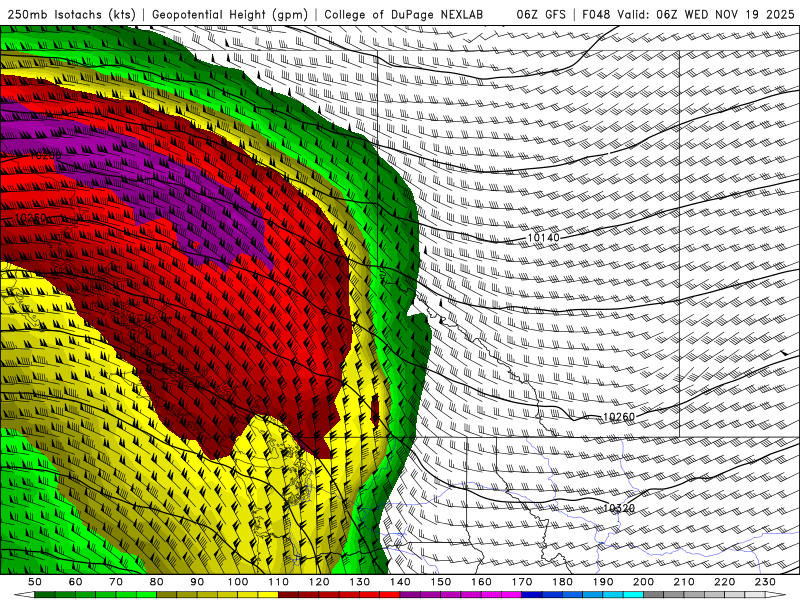Click bright yellow swatch just before 110

(x=268, y=595)
